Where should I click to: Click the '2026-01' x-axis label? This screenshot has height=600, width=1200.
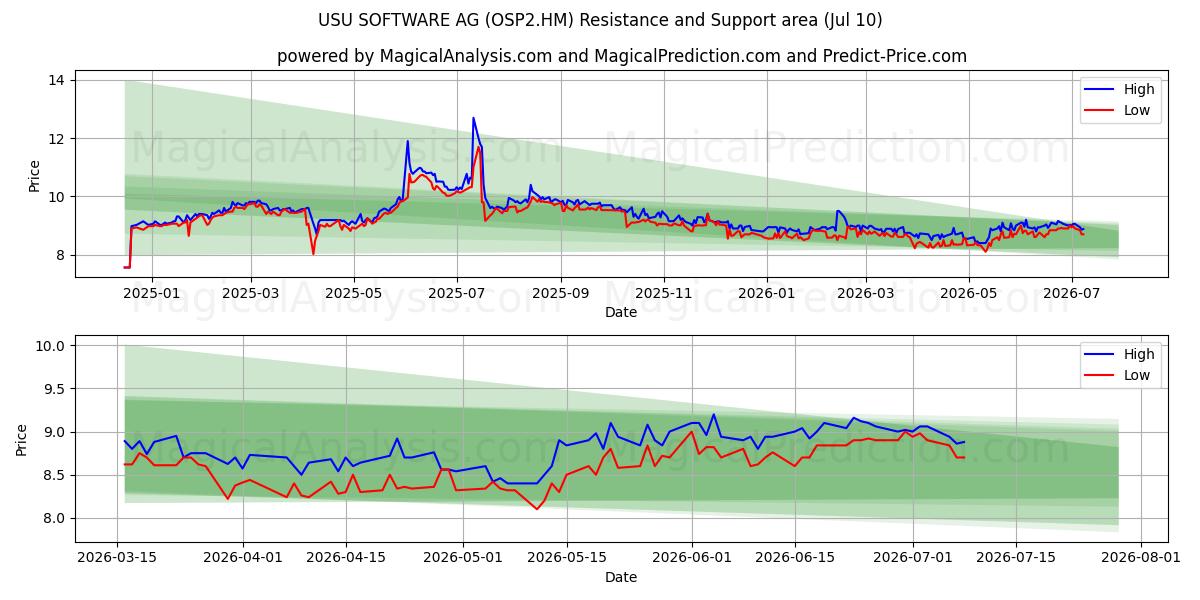767,293
